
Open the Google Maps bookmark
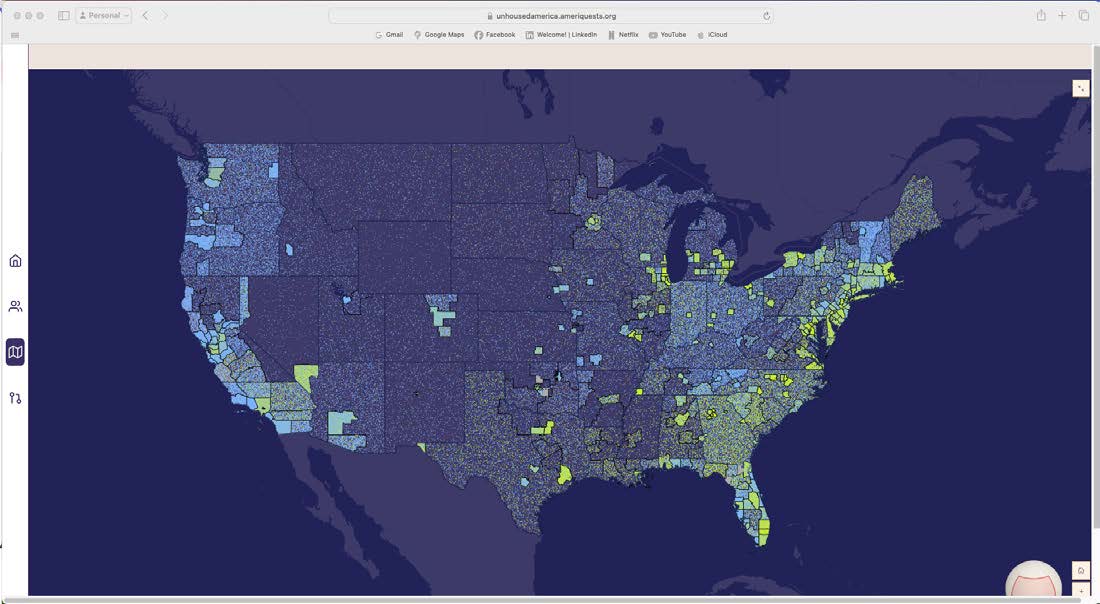[439, 34]
